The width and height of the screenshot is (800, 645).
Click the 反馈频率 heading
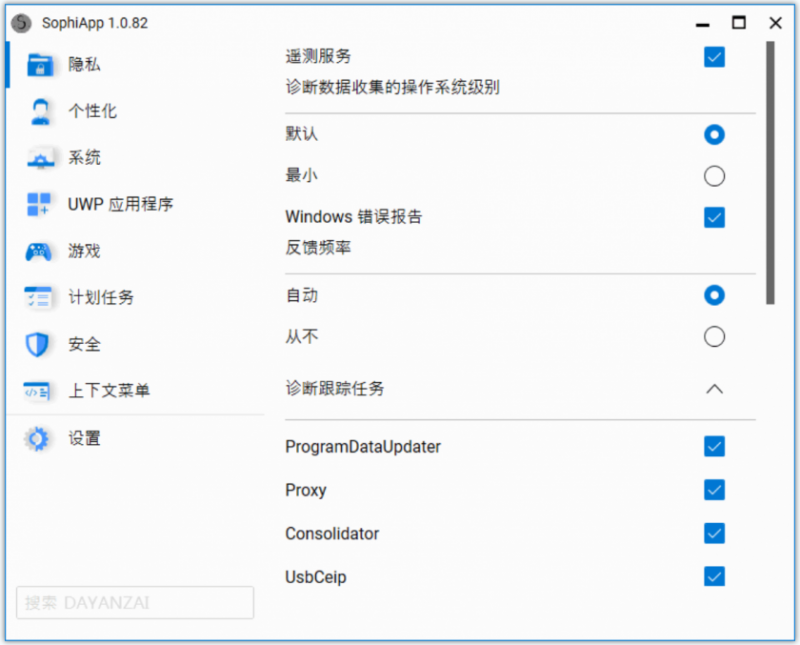click(x=318, y=247)
